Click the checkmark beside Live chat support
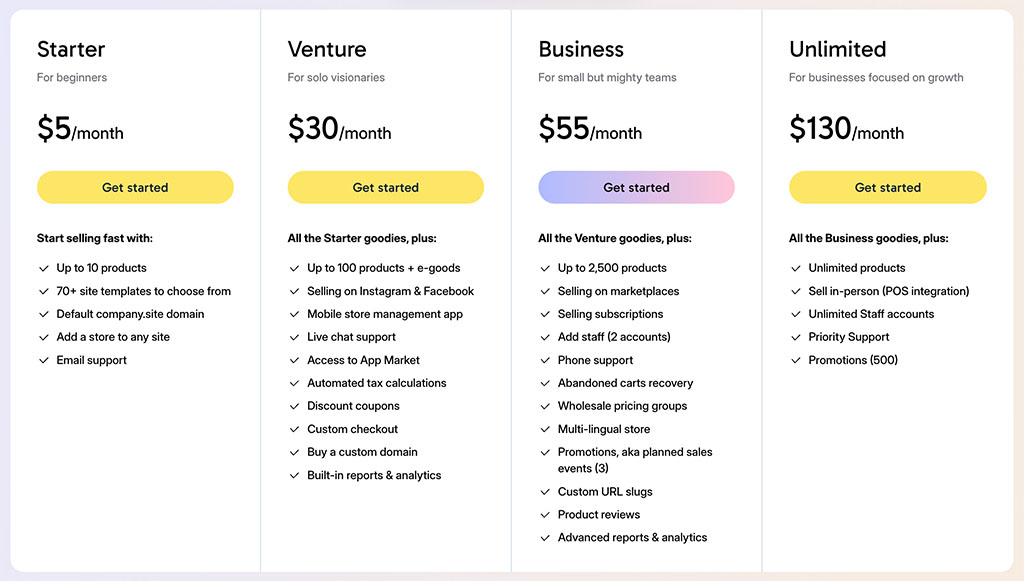This screenshot has width=1024, height=581. (293, 337)
